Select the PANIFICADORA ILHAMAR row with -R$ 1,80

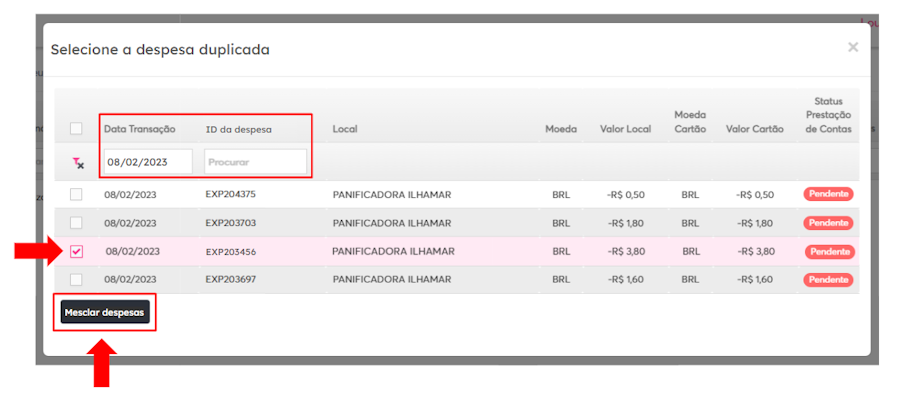pos(392,223)
